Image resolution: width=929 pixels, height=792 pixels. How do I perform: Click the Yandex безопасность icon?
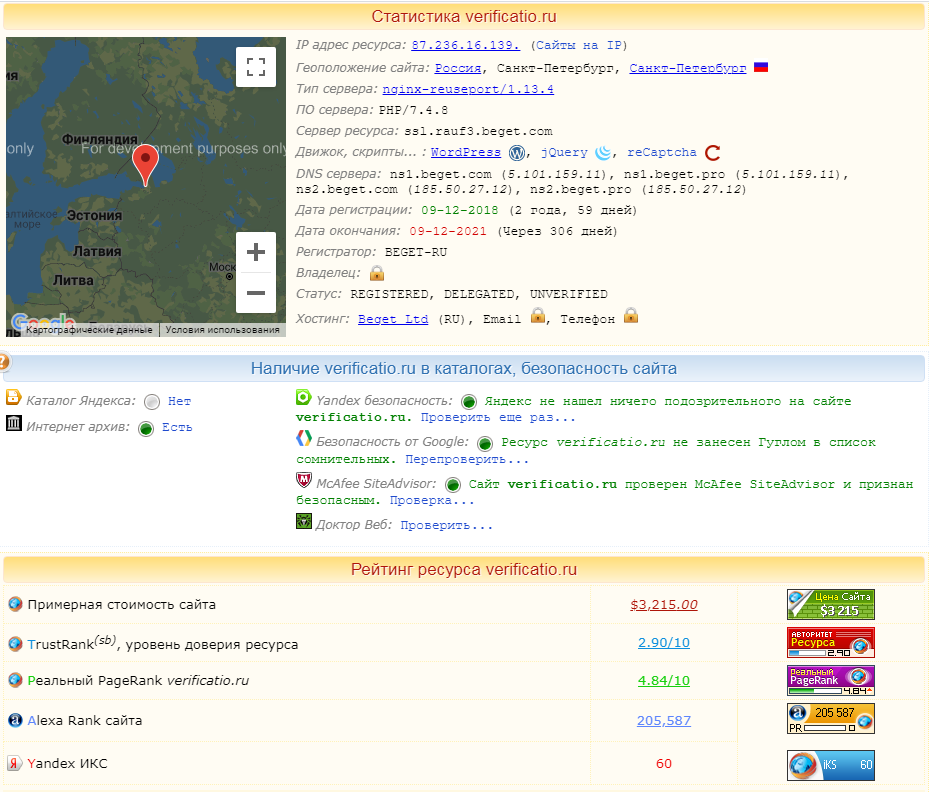click(x=303, y=397)
